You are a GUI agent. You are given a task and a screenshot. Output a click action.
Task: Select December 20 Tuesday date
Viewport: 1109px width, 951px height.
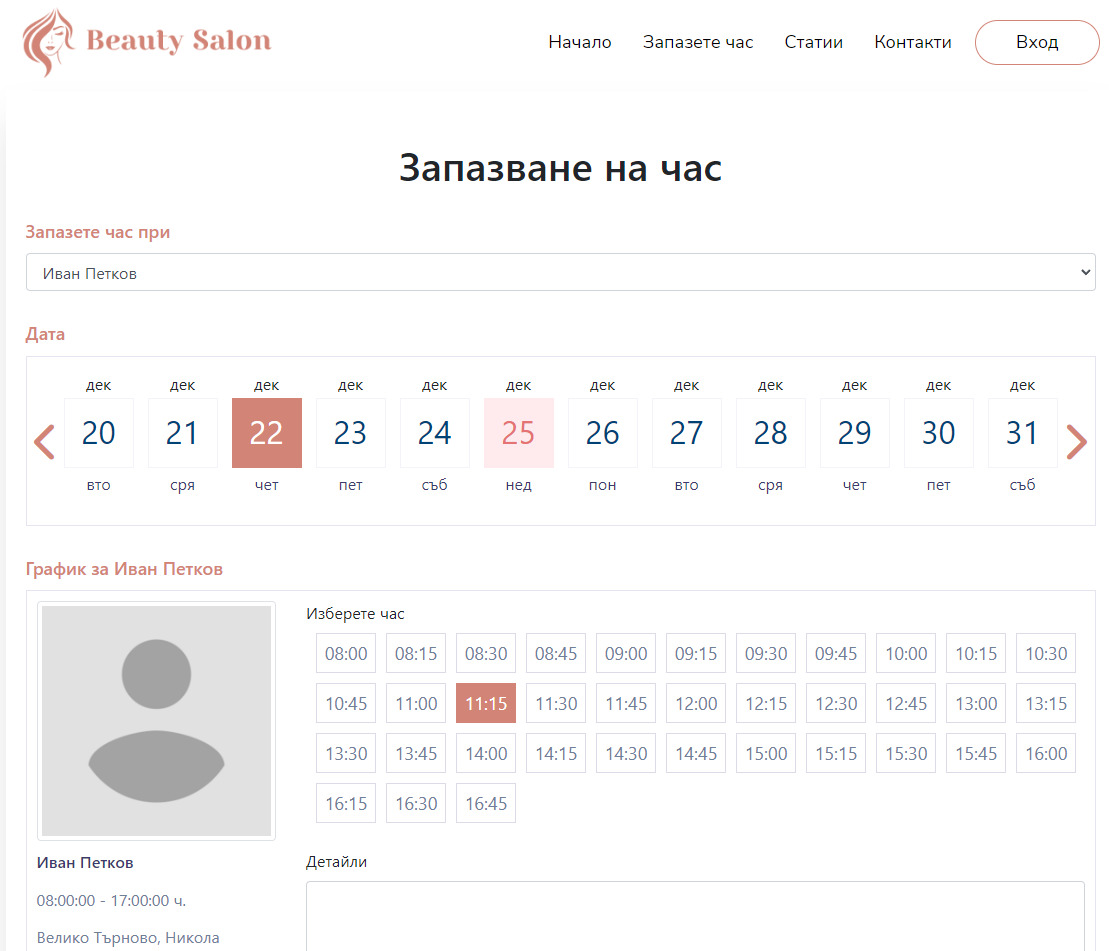[98, 433]
